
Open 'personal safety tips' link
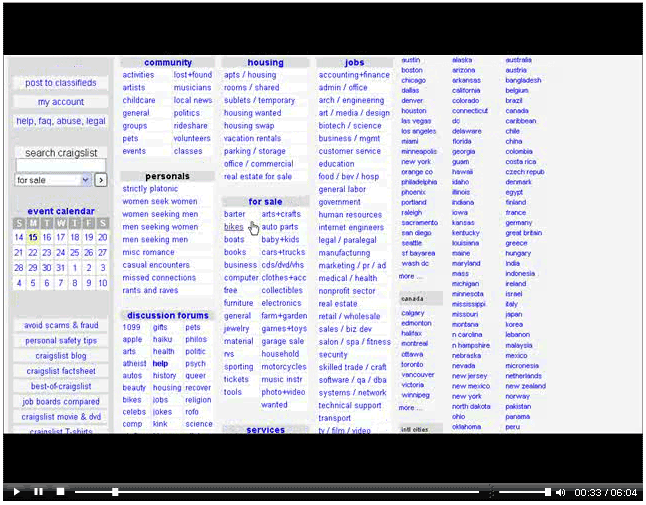point(61,341)
